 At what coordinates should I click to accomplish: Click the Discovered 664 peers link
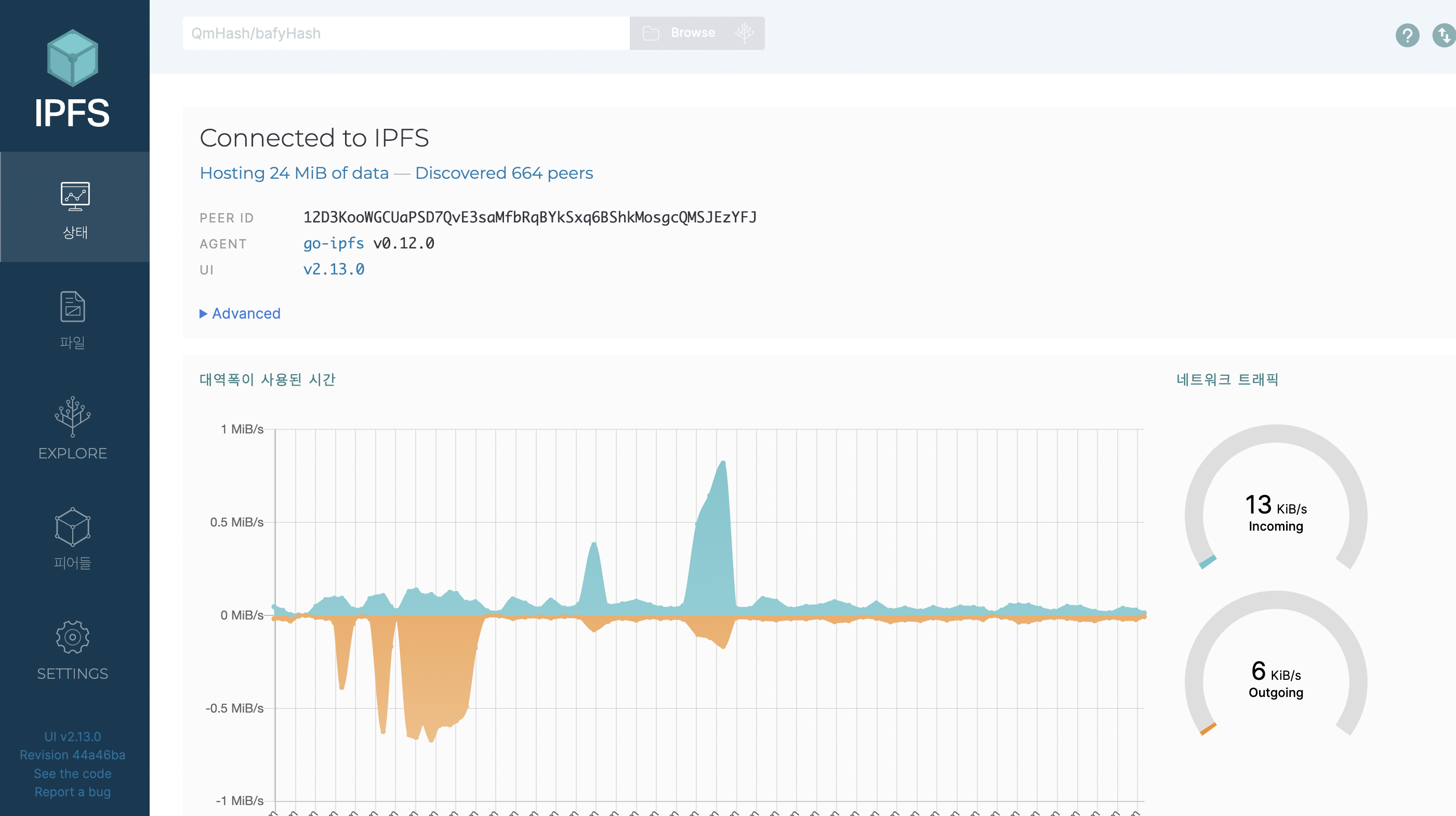tap(504, 173)
